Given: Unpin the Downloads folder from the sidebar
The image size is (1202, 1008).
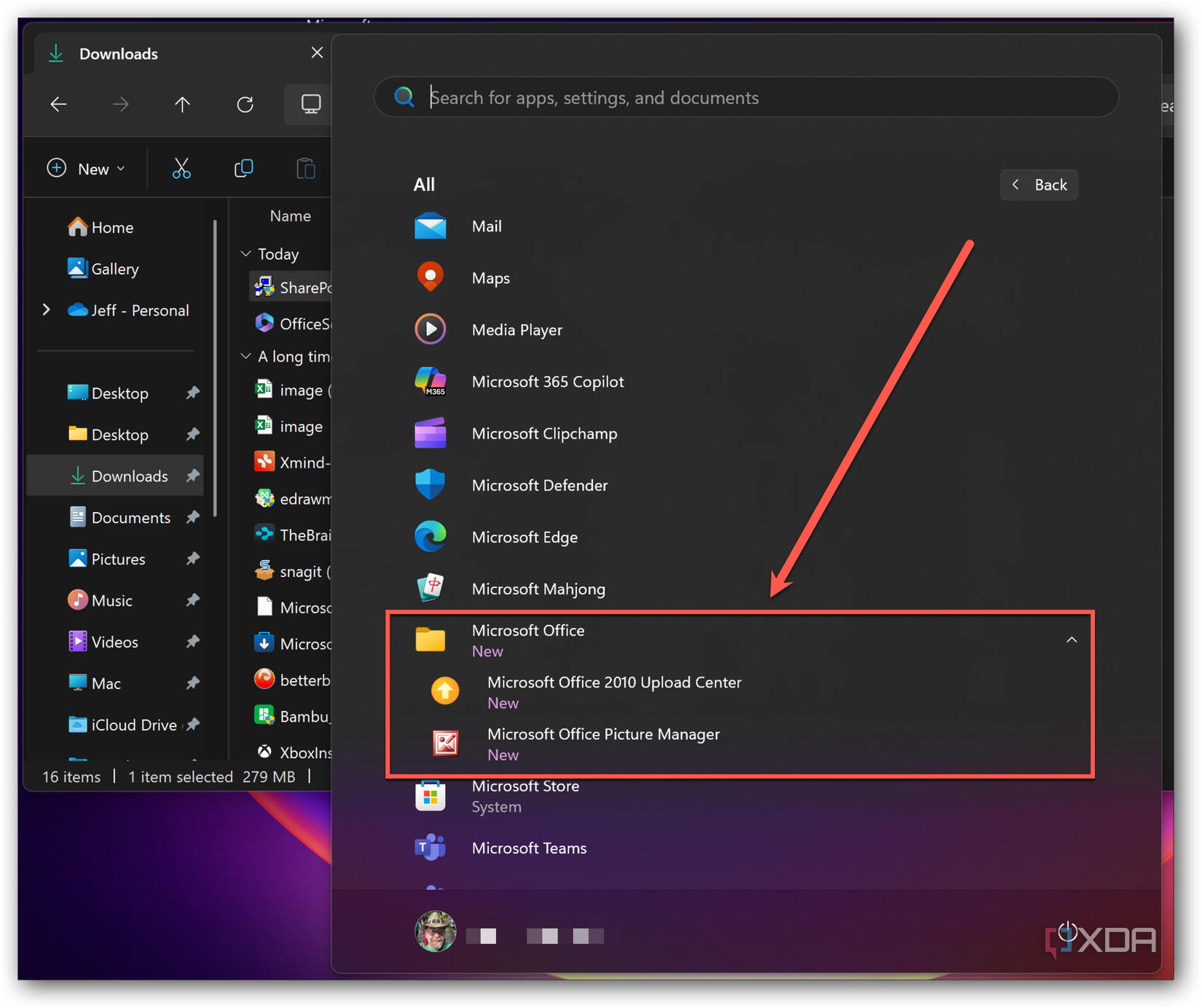Looking at the screenshot, I should point(192,476).
